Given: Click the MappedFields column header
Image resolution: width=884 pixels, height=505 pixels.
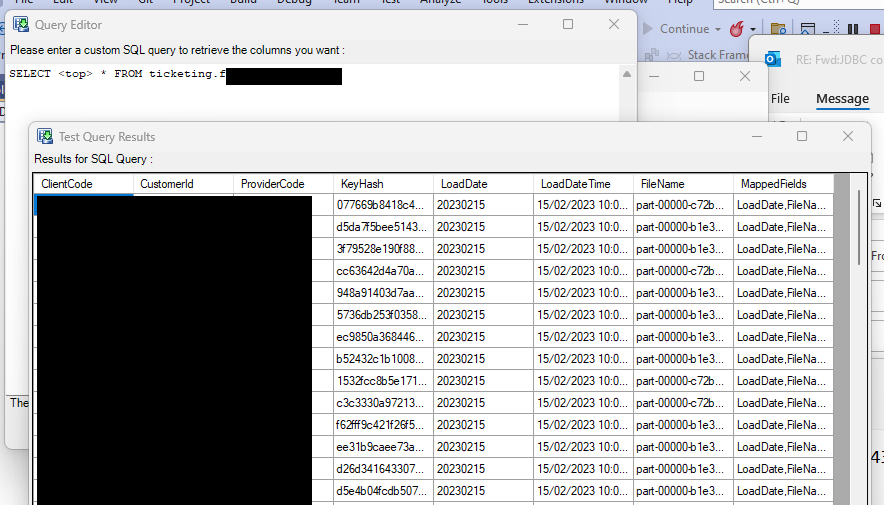Looking at the screenshot, I should (x=783, y=184).
